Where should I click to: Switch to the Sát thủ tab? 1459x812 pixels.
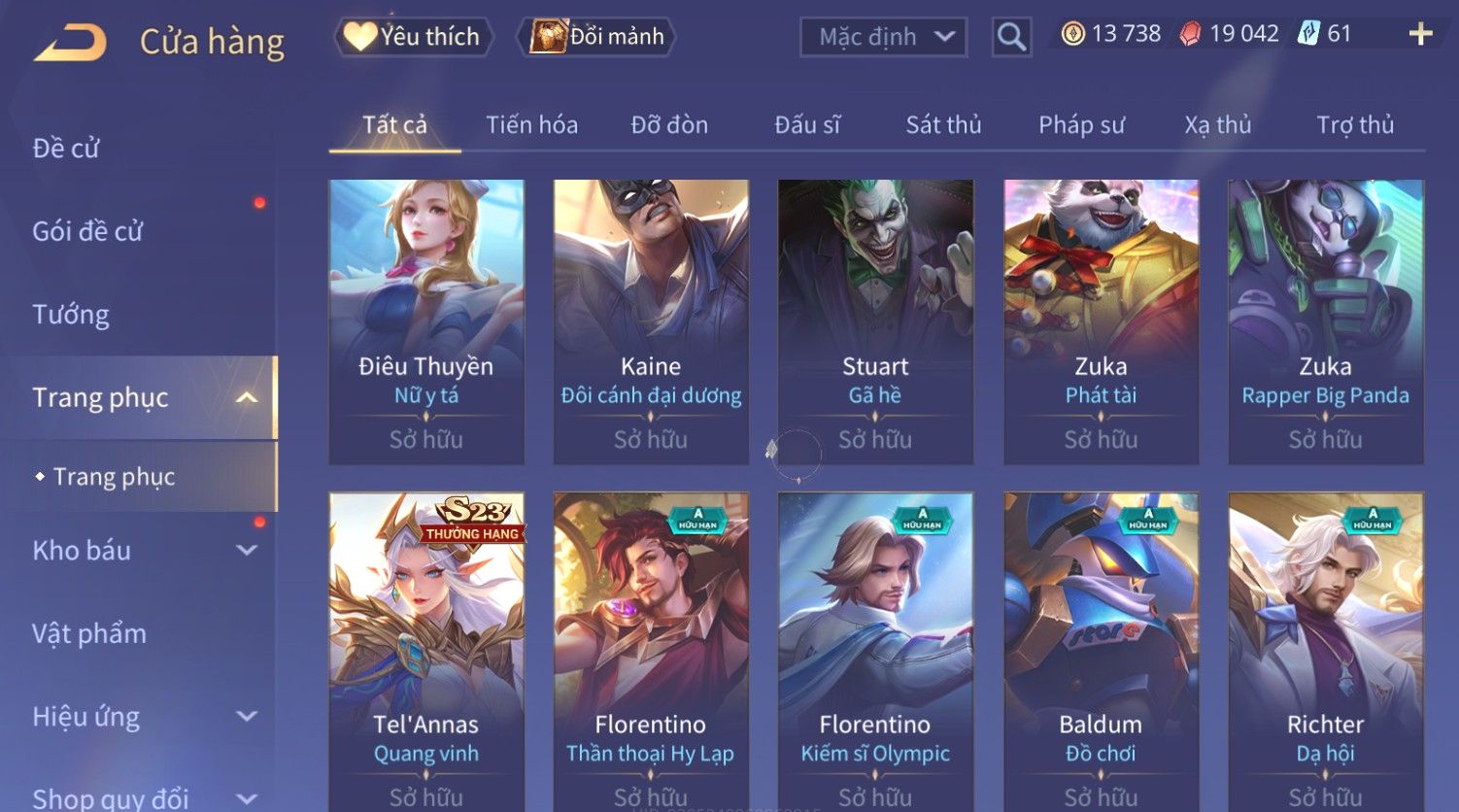click(943, 125)
